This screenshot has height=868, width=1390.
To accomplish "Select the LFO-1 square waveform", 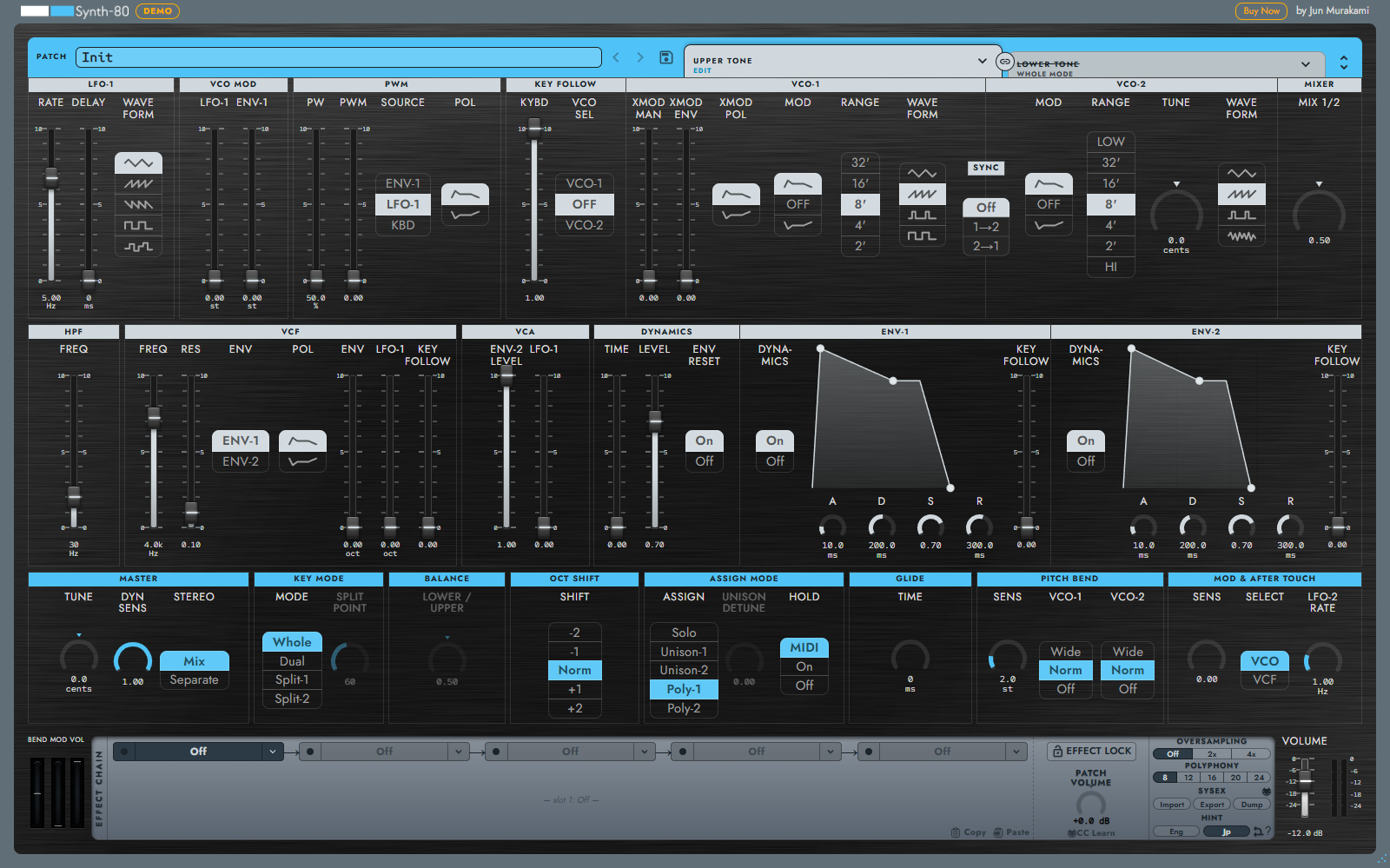I will tap(138, 226).
